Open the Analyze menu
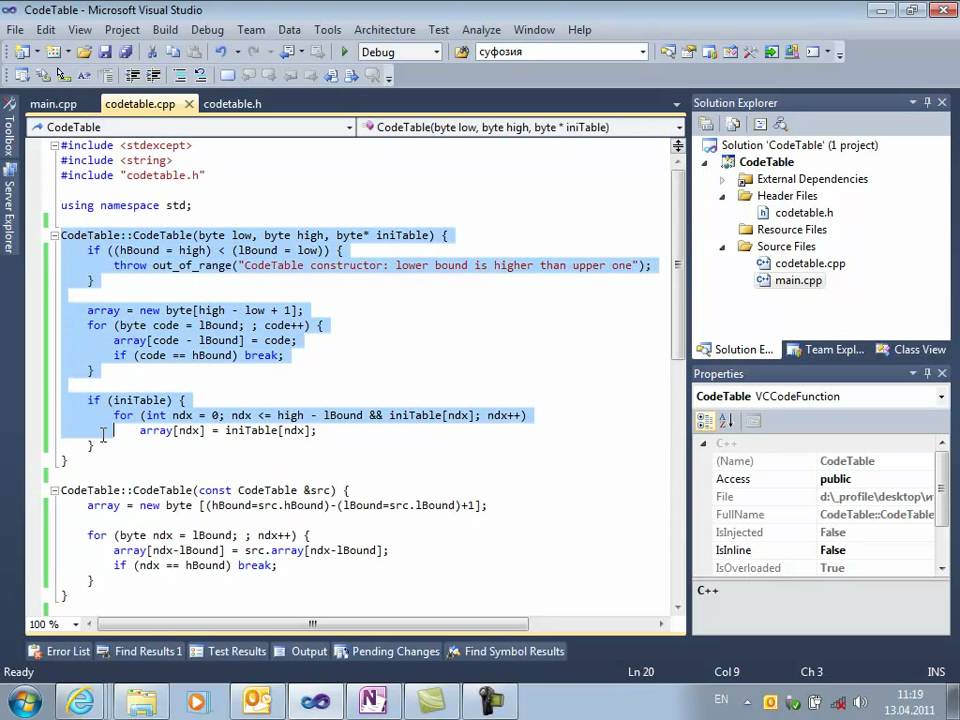Image resolution: width=960 pixels, height=720 pixels. (x=481, y=30)
